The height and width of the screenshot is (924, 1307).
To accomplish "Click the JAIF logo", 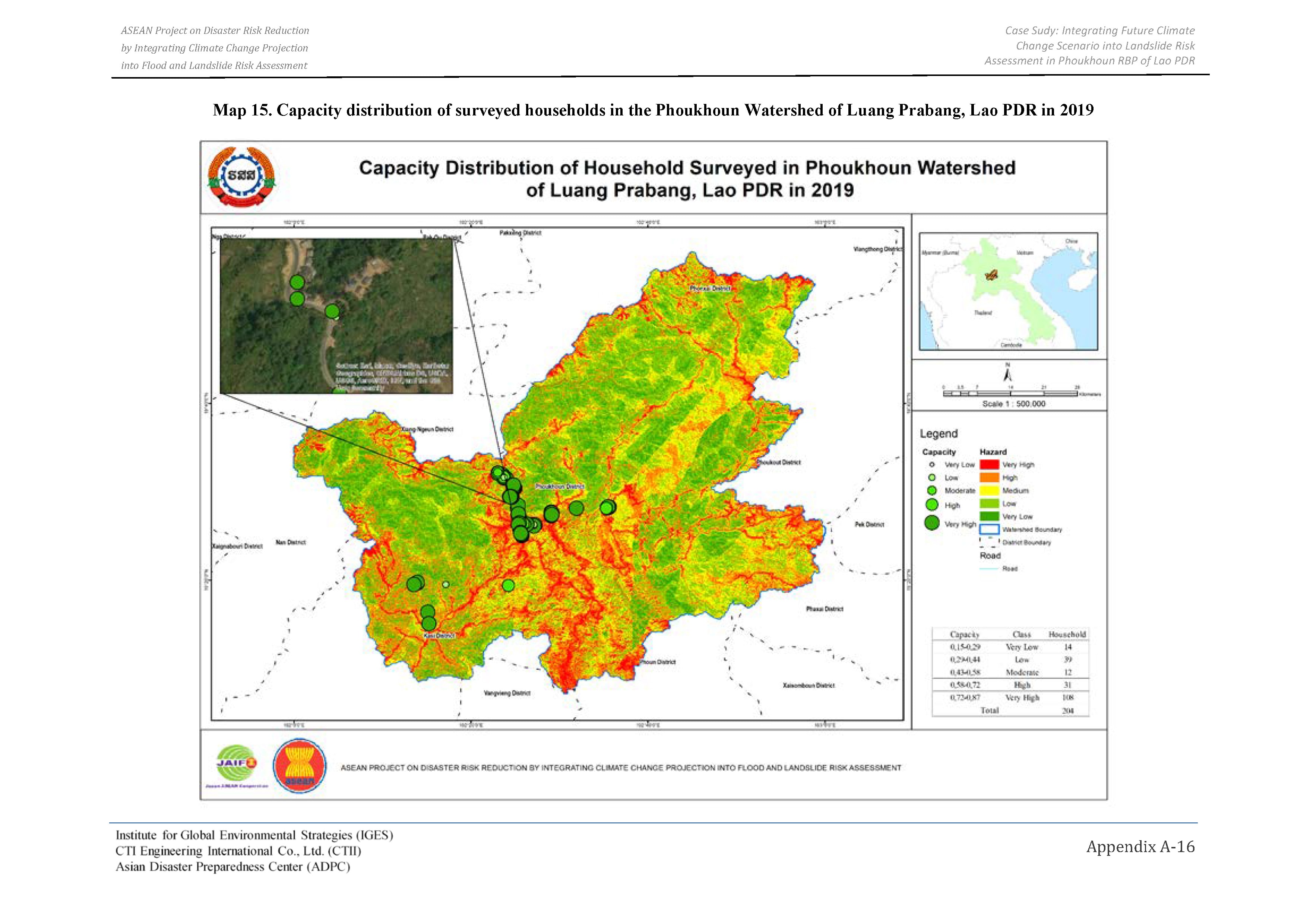I will [237, 766].
